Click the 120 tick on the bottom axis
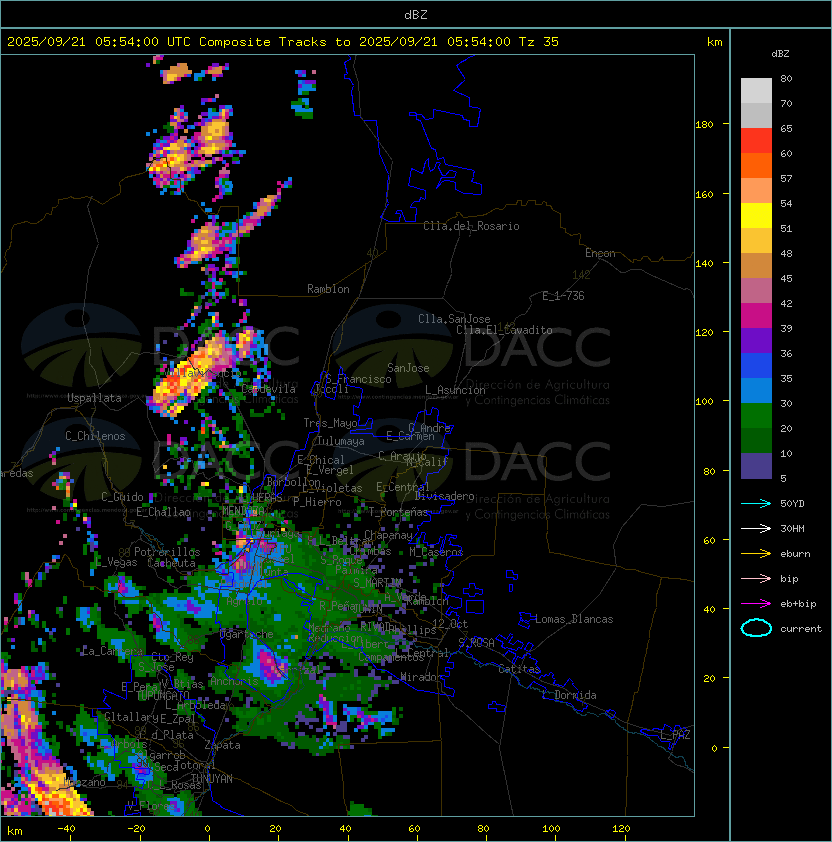Screen dimensions: 832x842 (620, 829)
